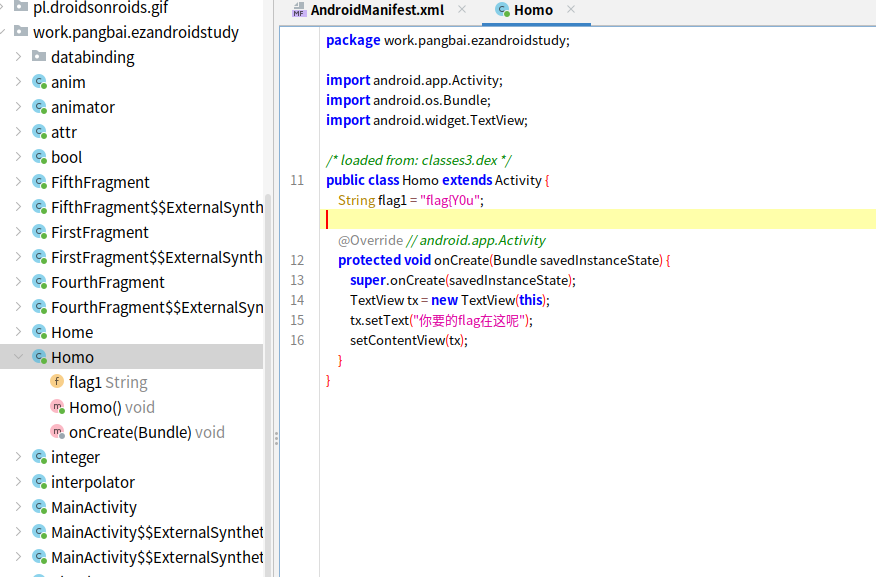Click the AndroidManifest.xml tab file icon
This screenshot has height=577, width=876.
[x=299, y=10]
